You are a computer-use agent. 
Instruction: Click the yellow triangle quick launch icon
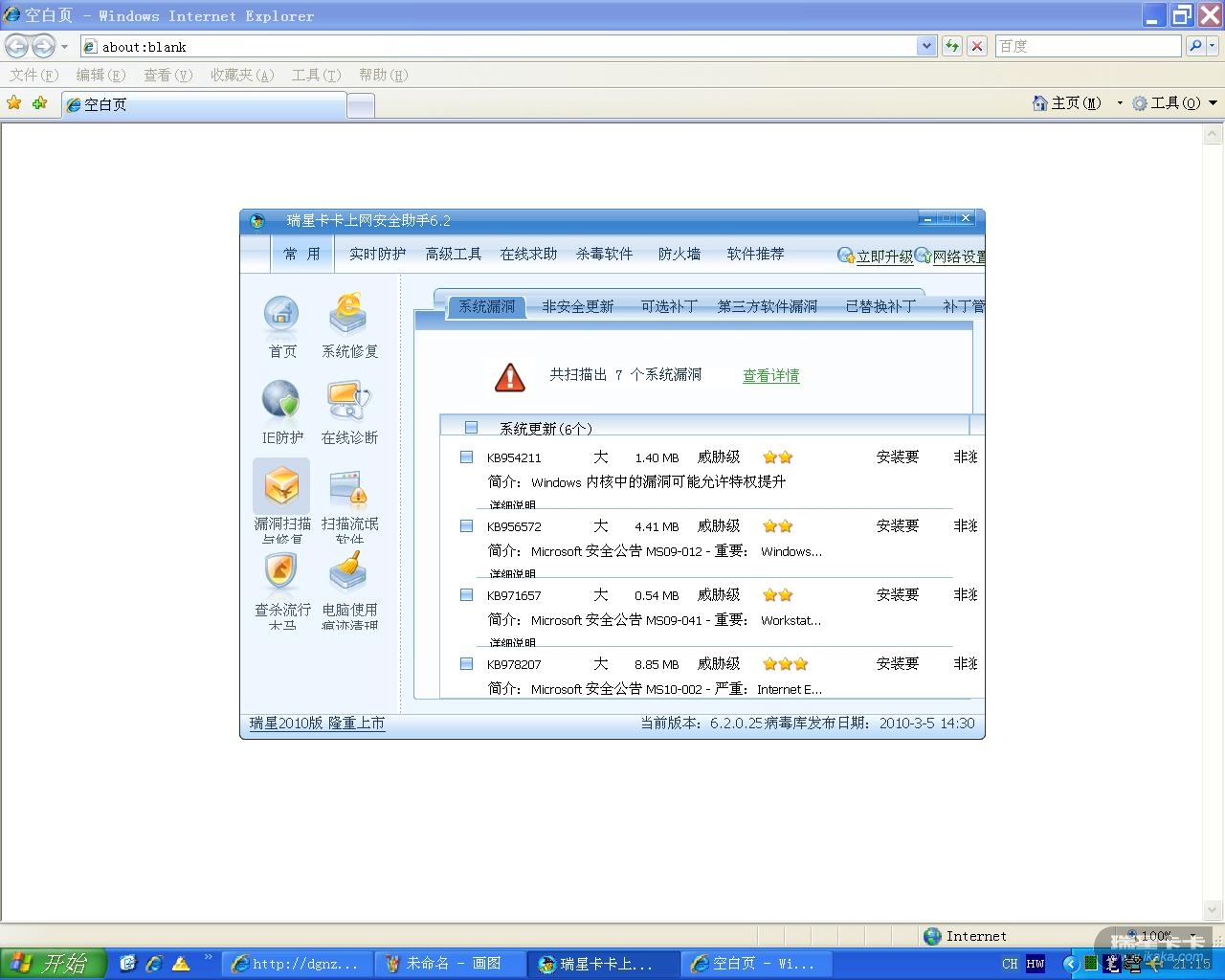[x=181, y=964]
